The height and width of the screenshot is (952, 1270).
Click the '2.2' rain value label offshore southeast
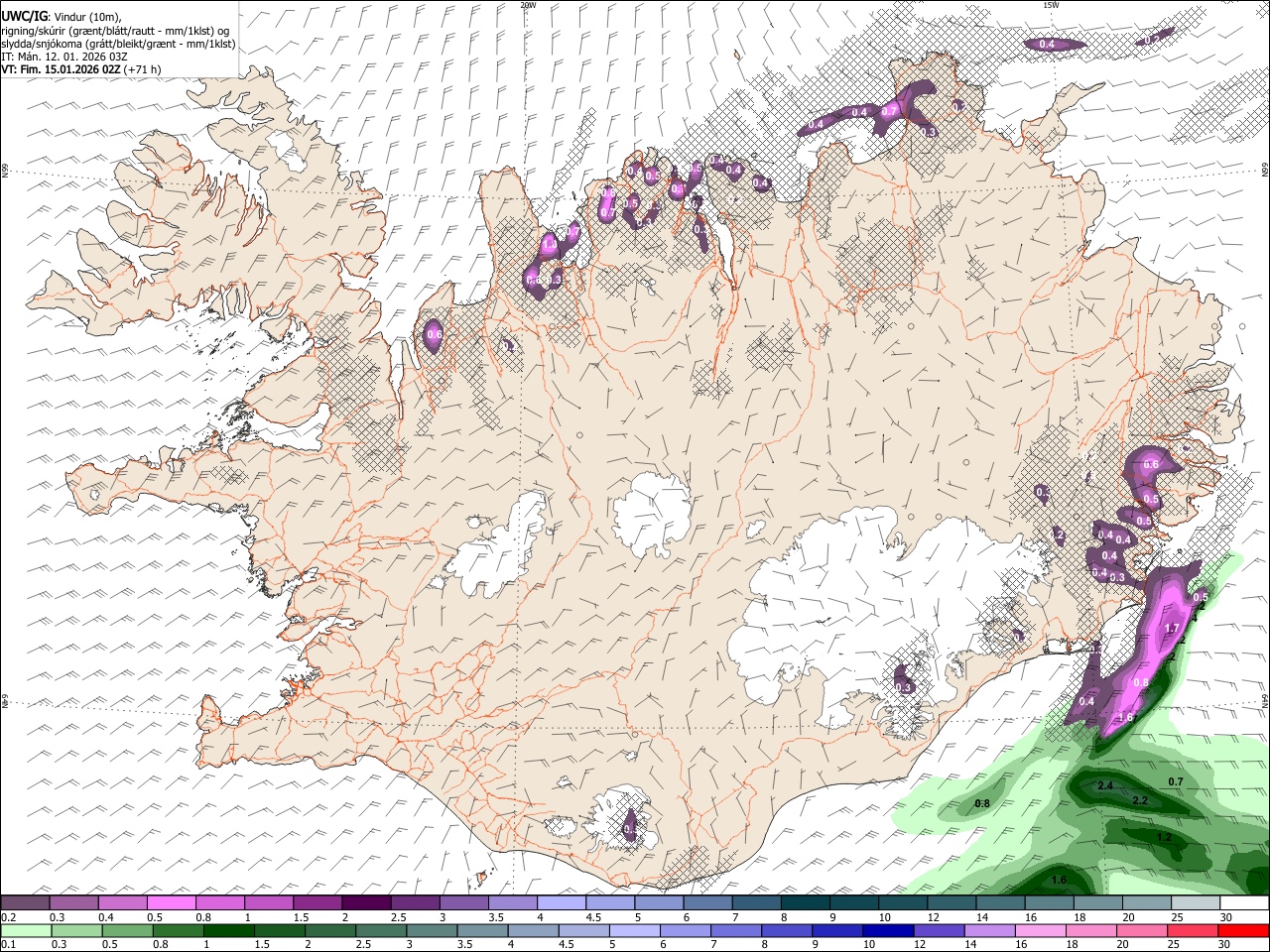click(x=1140, y=800)
